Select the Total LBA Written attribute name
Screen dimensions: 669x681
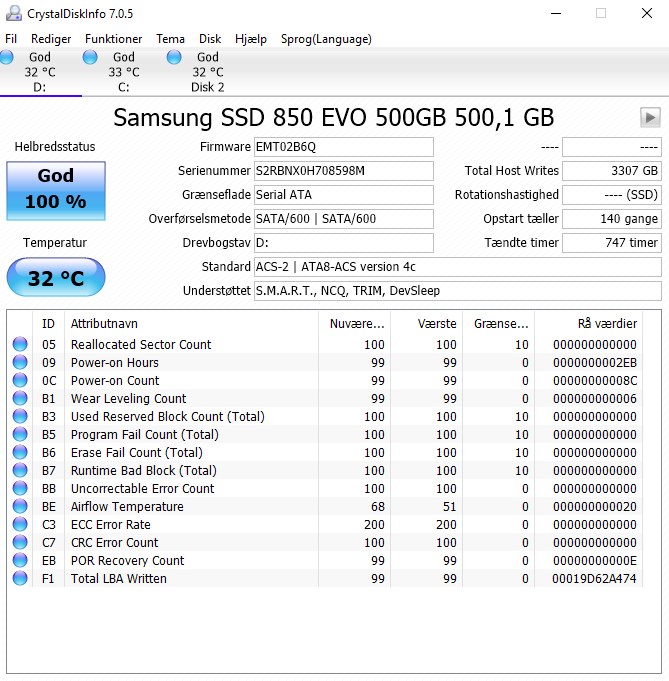point(119,579)
